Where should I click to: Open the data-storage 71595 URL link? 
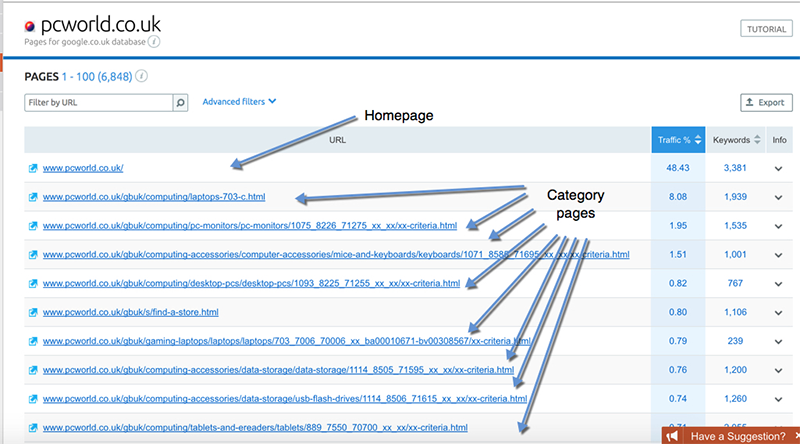[279, 370]
